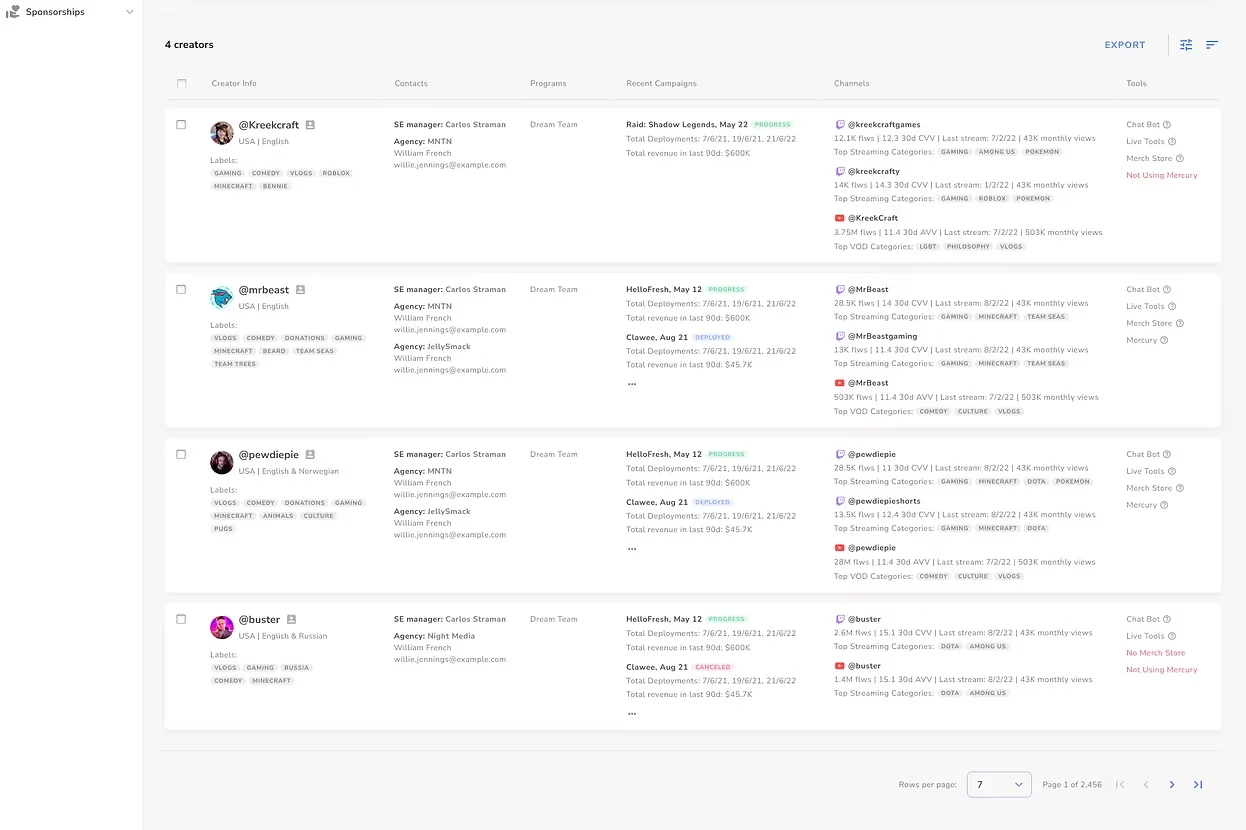This screenshot has width=1246, height=830.
Task: Open the Rows per page dropdown
Action: tap(999, 785)
